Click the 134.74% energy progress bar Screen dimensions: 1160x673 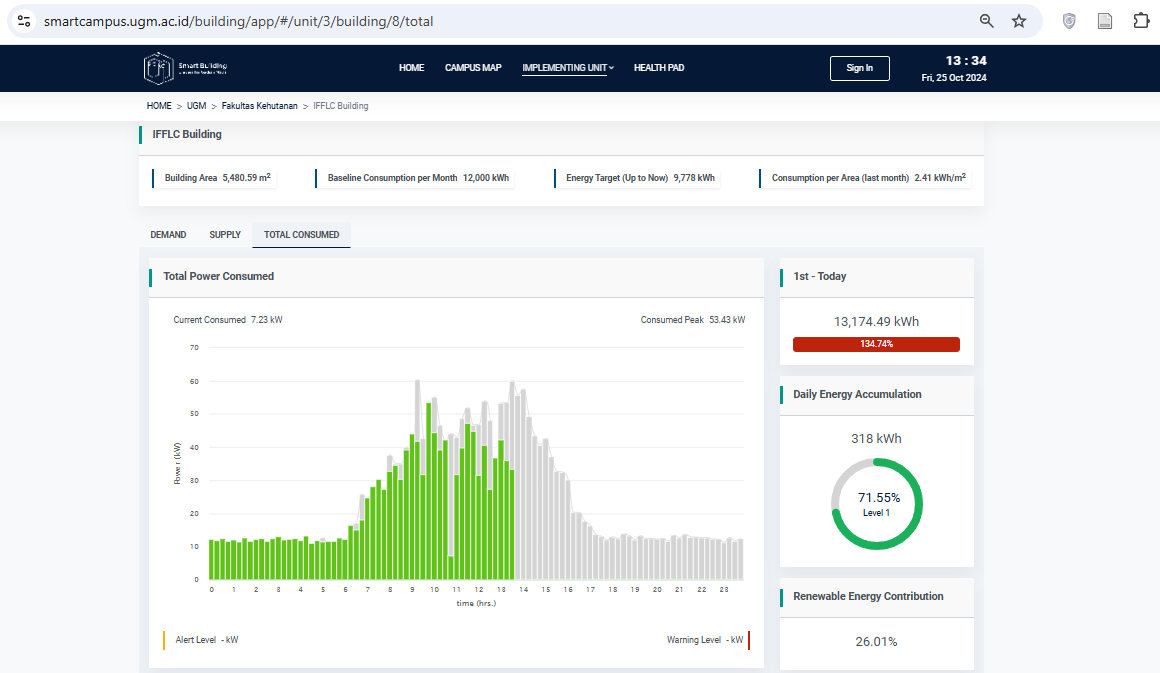(x=876, y=343)
